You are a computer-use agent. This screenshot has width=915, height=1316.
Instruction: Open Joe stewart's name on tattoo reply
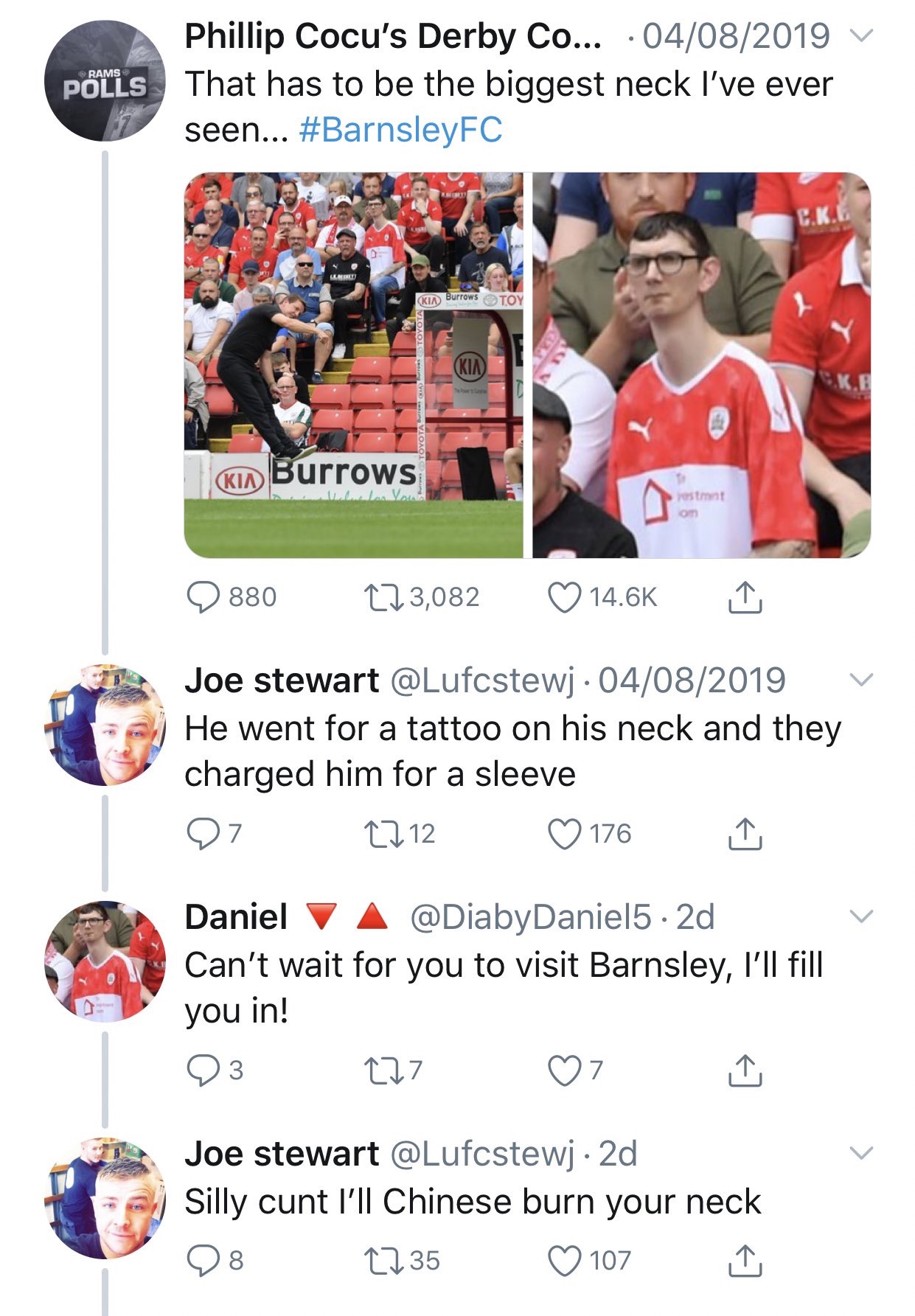(x=282, y=680)
